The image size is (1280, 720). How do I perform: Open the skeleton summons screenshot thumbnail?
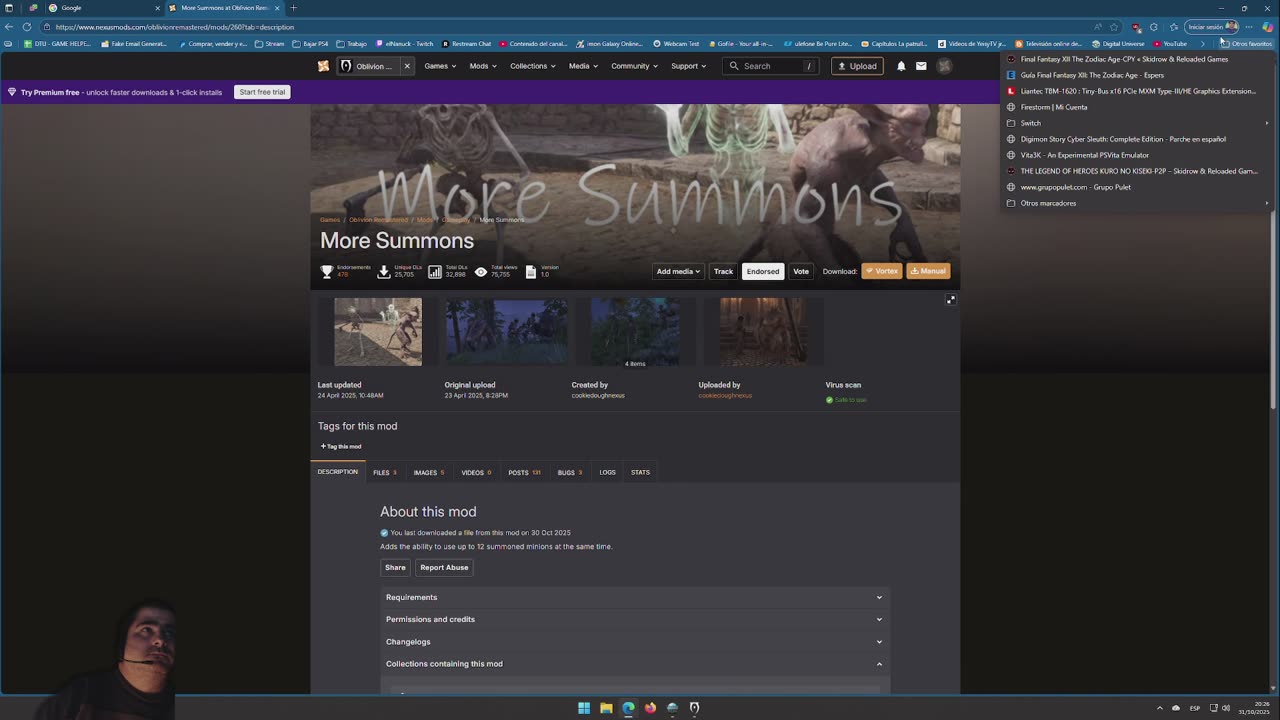pos(378,331)
